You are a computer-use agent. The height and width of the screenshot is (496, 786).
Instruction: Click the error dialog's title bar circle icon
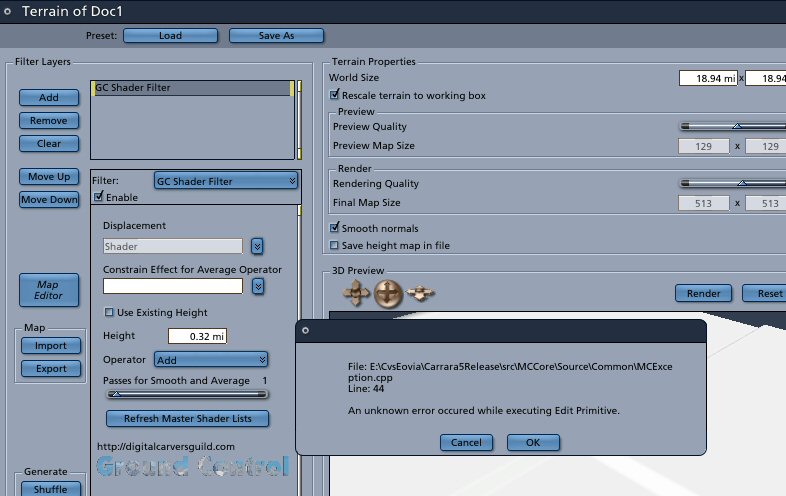305,330
